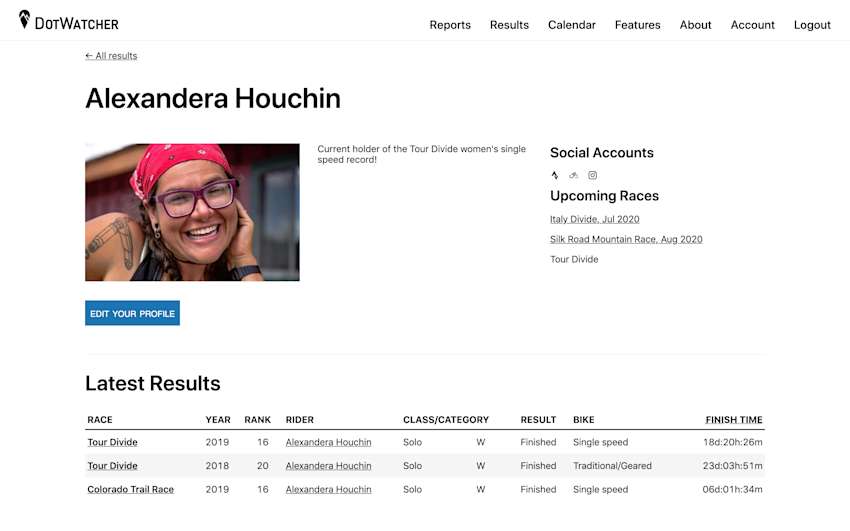Sort results by Finish Time header
Image resolution: width=850 pixels, height=531 pixels.
(x=733, y=419)
